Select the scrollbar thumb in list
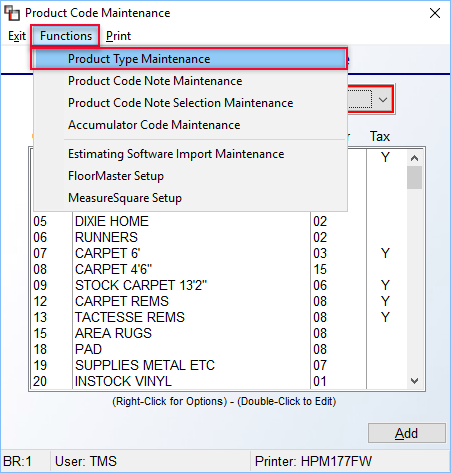This screenshot has width=451, height=473. click(414, 178)
